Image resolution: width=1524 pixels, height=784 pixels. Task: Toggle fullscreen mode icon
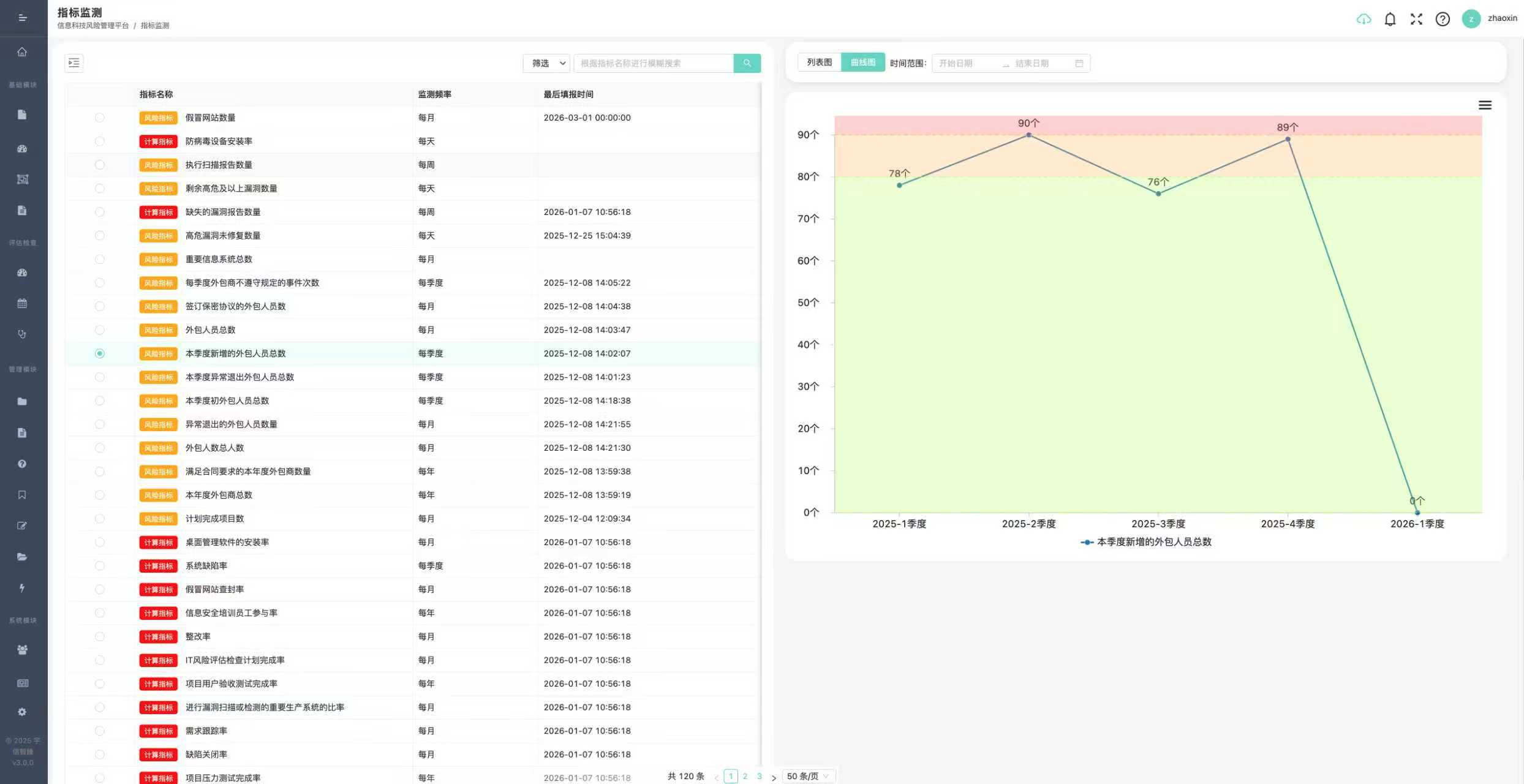coord(1416,19)
